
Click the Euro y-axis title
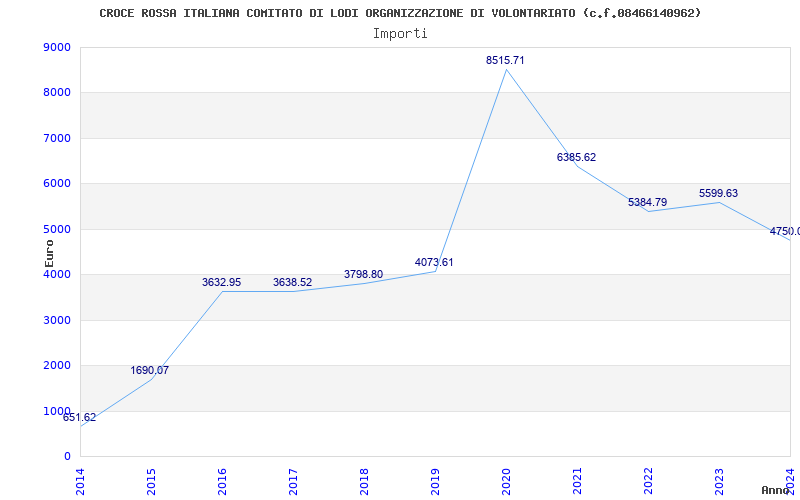[x=49, y=253]
